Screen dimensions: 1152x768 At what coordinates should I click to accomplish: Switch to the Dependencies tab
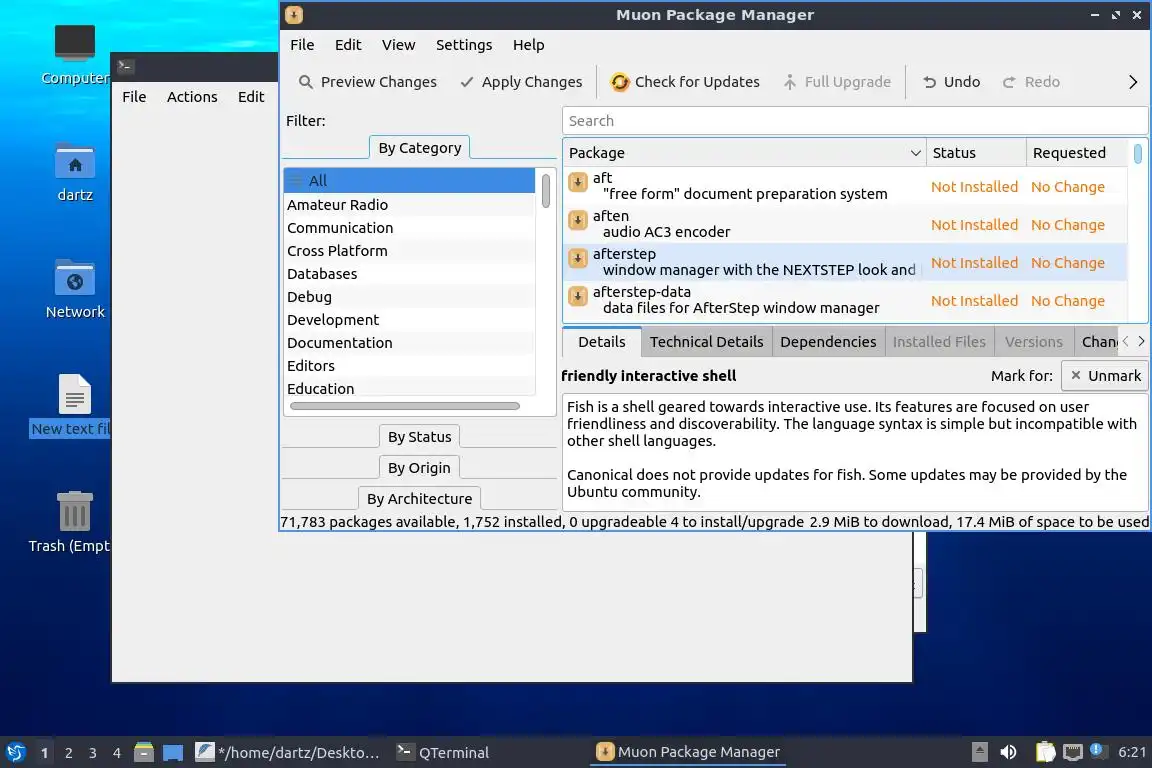click(828, 342)
